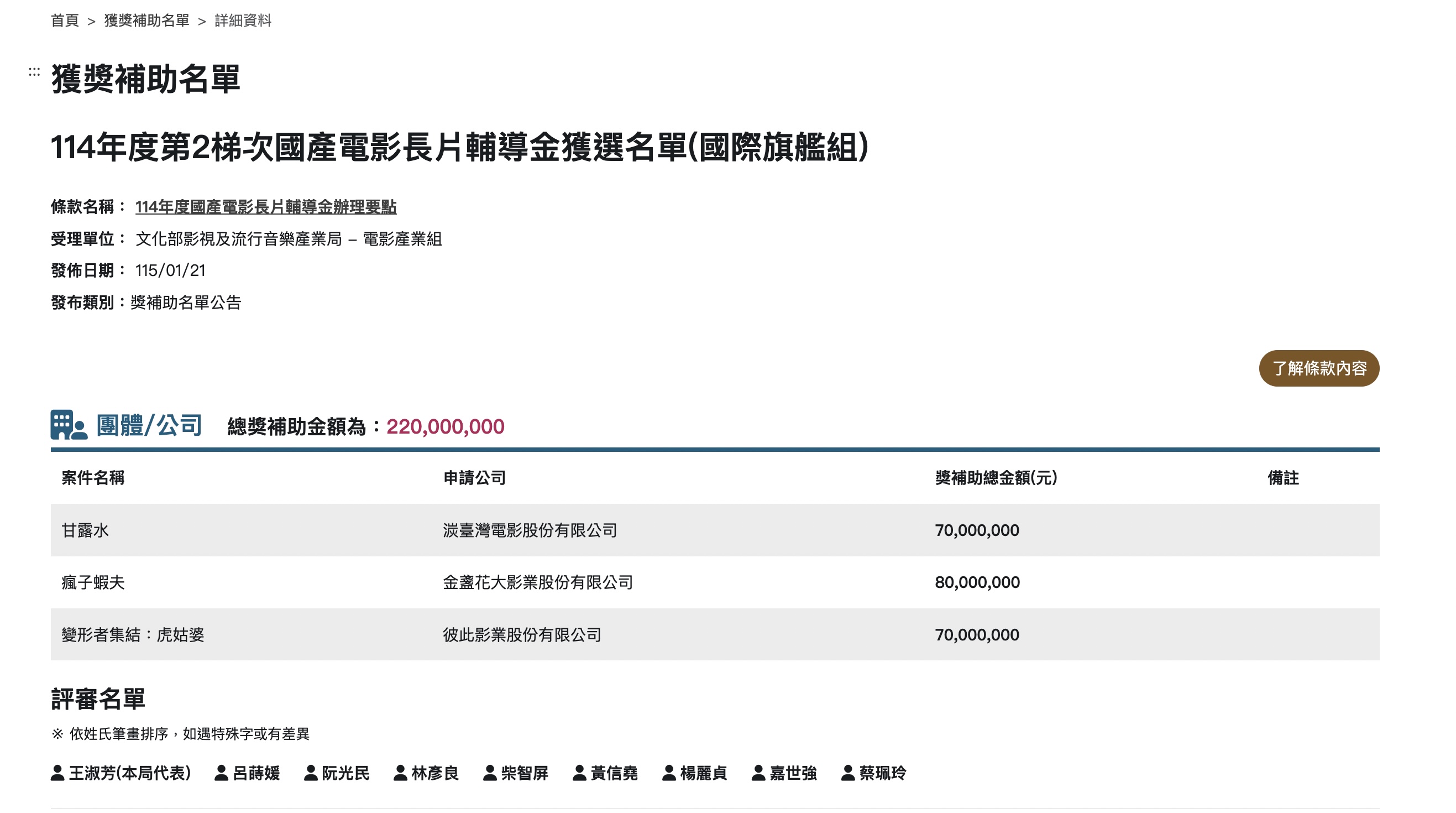
Task: Click the total amount 220,000,000
Action: point(446,426)
